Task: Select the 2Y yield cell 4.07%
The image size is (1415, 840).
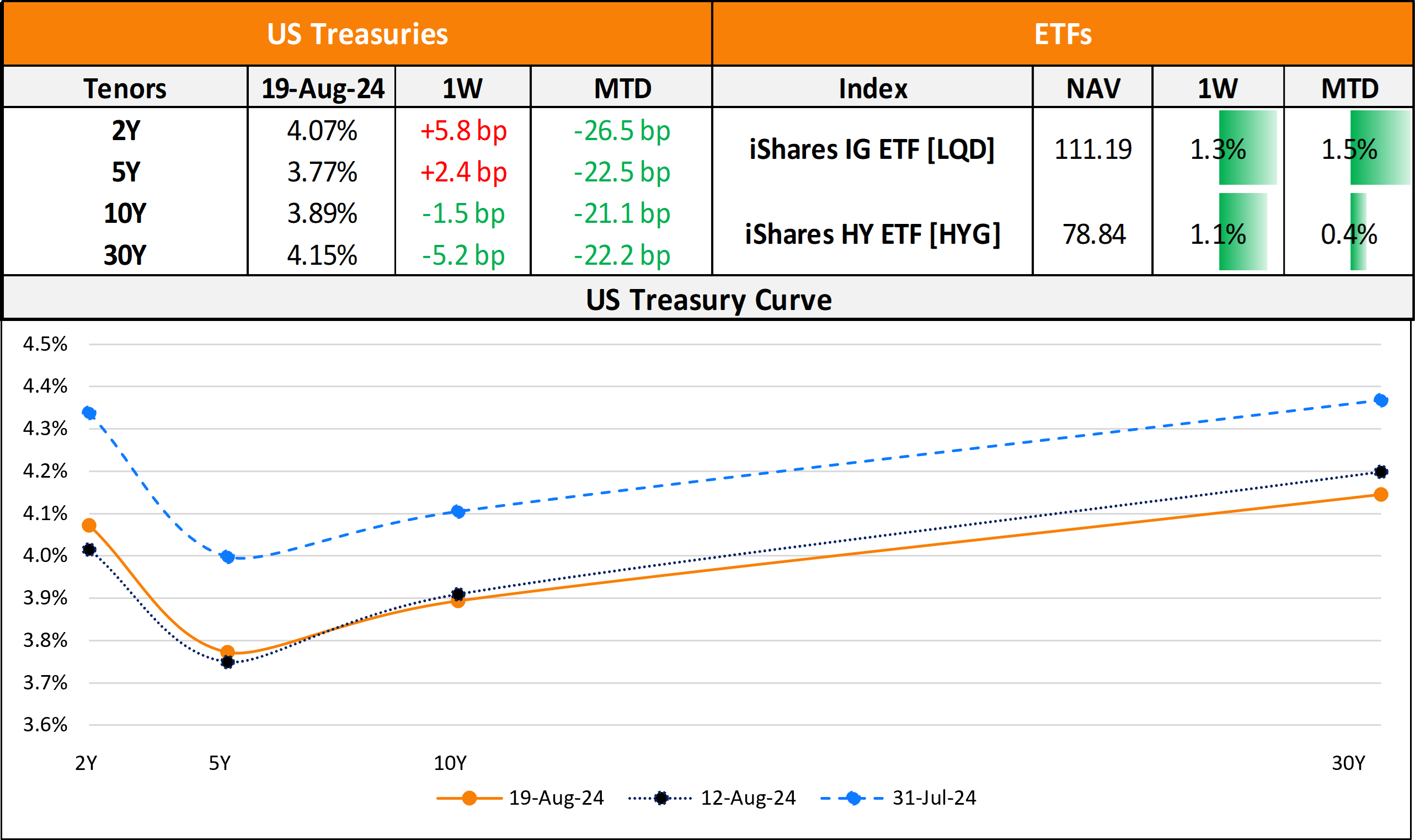Action: 322,131
